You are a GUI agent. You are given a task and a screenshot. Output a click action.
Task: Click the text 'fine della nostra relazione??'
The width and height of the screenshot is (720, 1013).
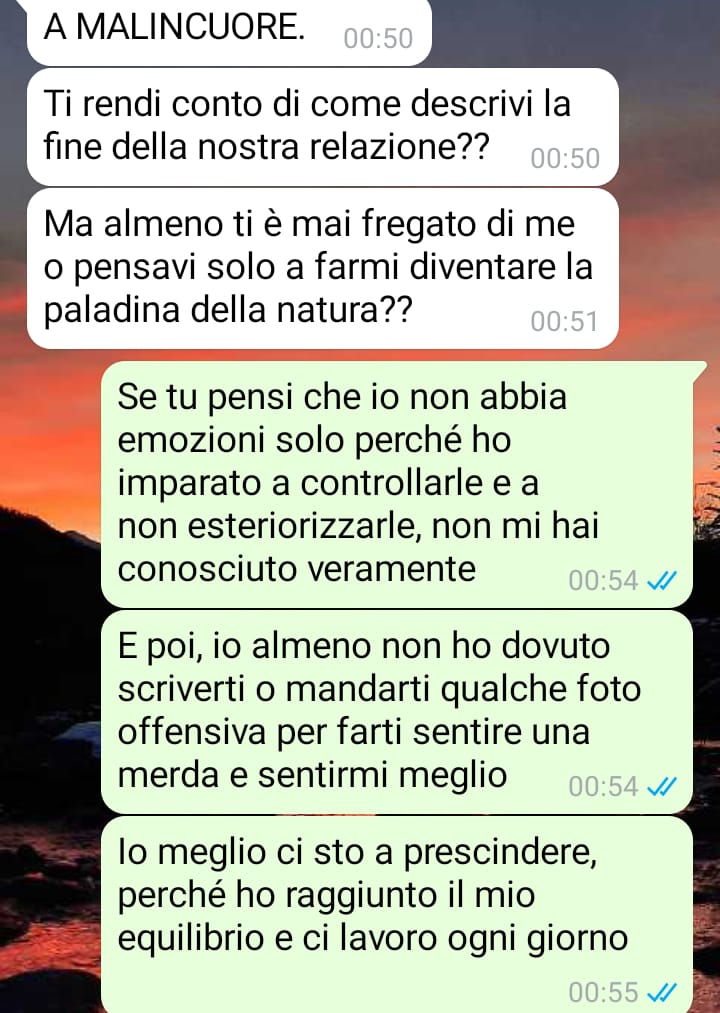[x=266, y=147]
